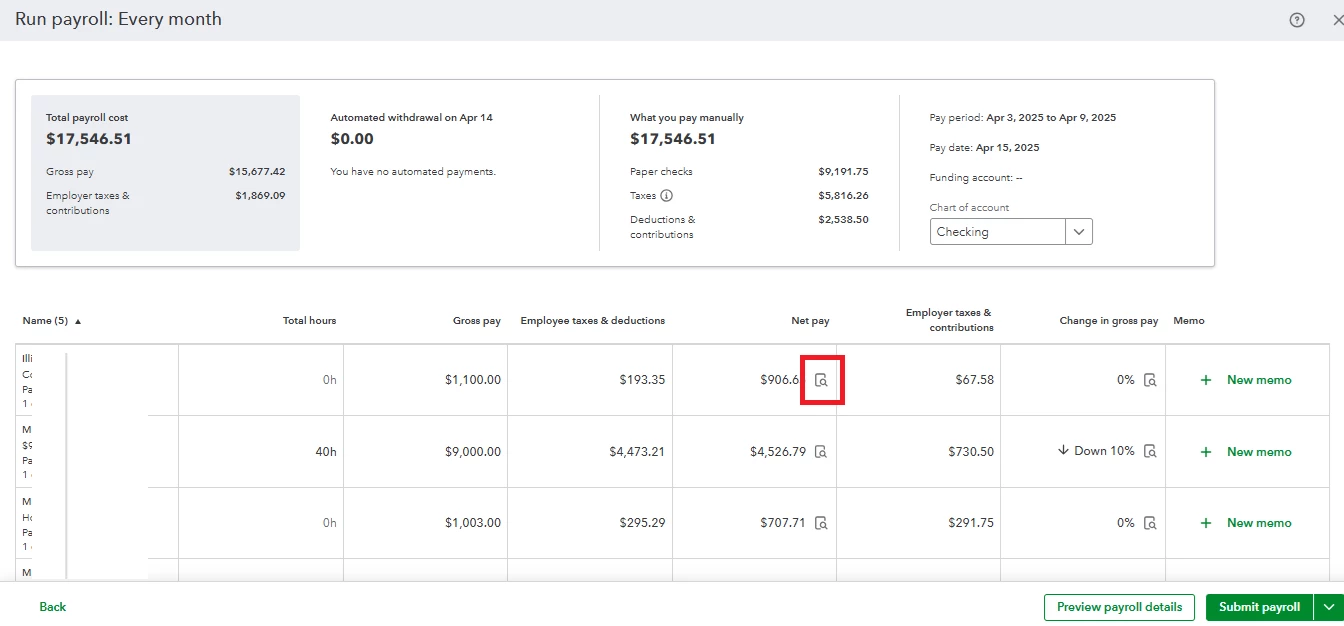
Task: Open gross pay change details, $1,100.00 row
Action: coord(1150,380)
